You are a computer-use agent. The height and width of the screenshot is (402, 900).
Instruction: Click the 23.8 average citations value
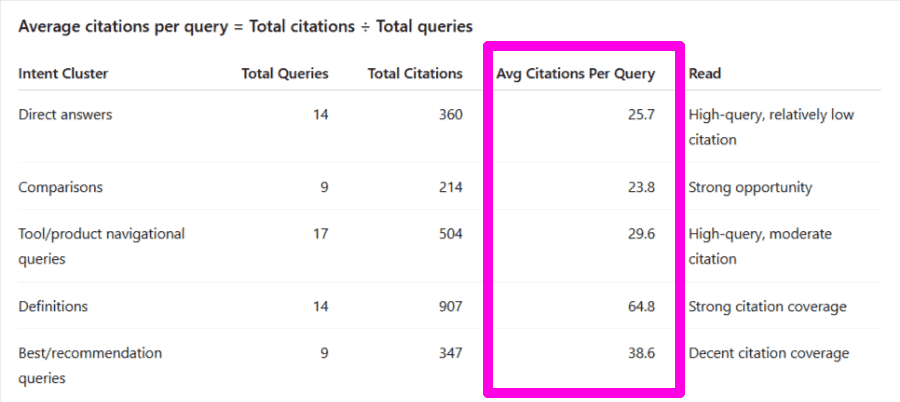(641, 187)
